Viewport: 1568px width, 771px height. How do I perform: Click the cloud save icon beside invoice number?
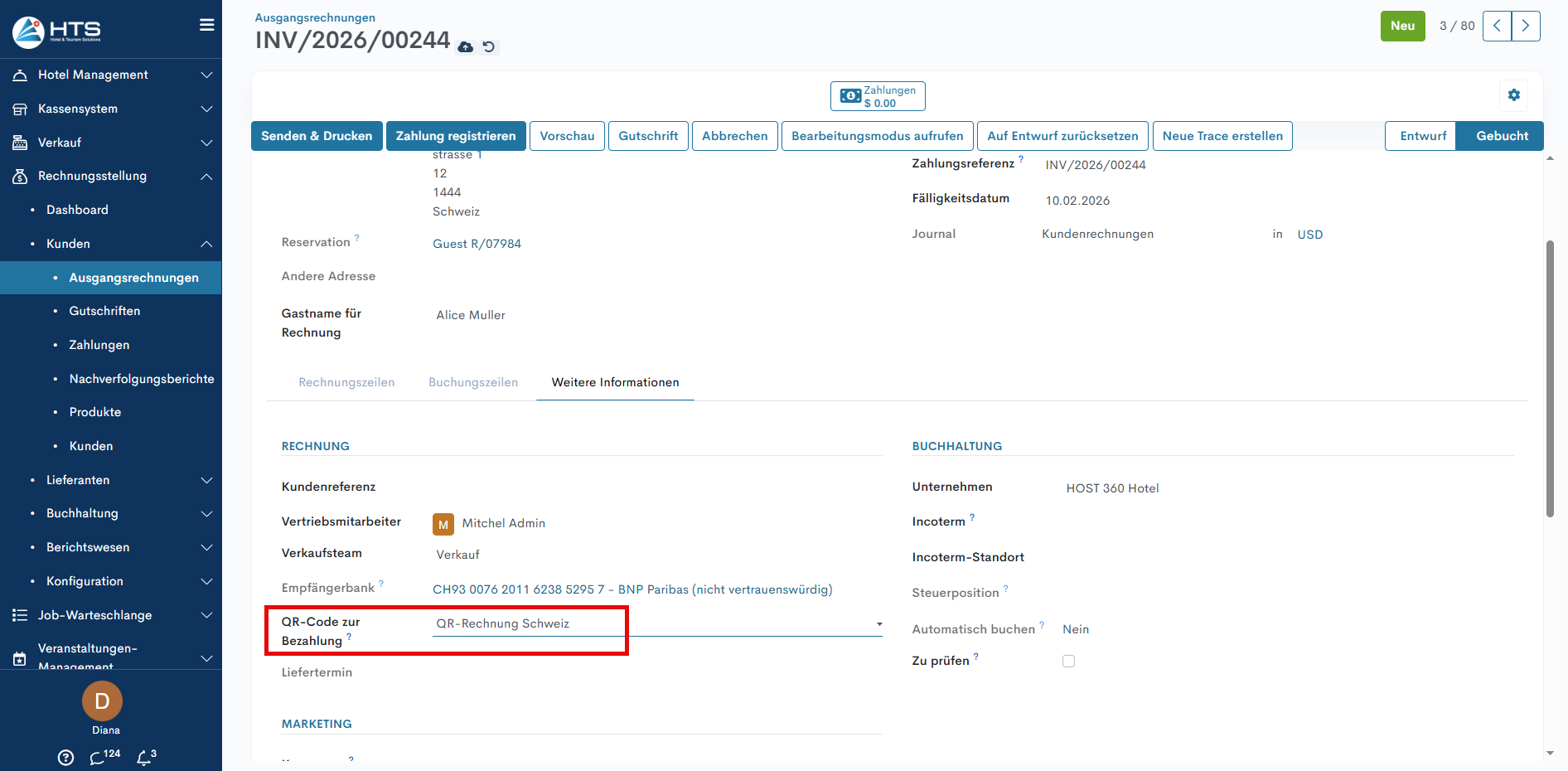[466, 47]
